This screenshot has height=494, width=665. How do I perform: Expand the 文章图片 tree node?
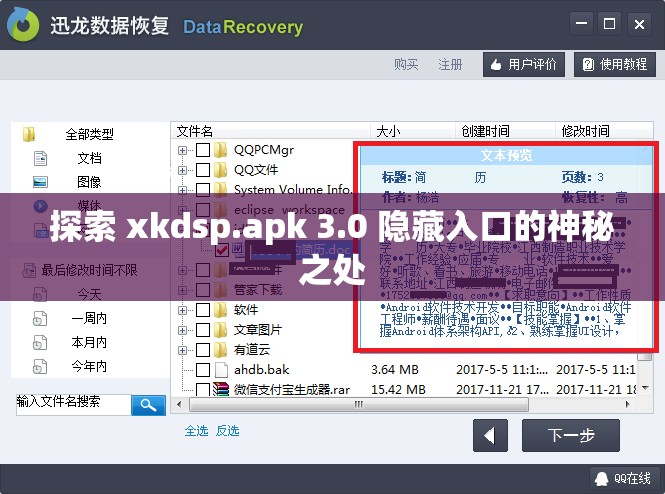click(182, 330)
